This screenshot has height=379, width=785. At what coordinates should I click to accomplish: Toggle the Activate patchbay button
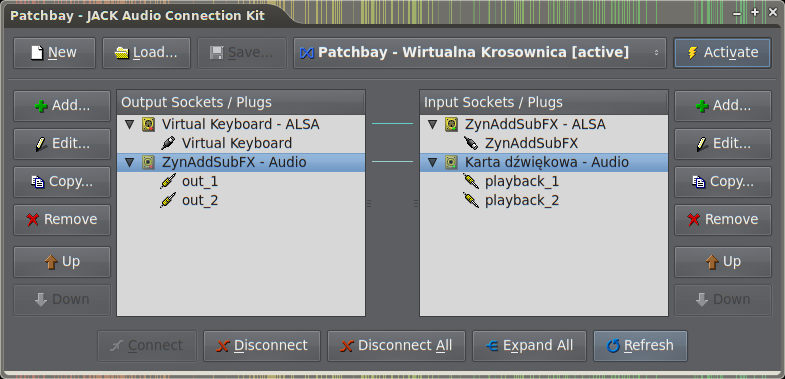[x=722, y=53]
